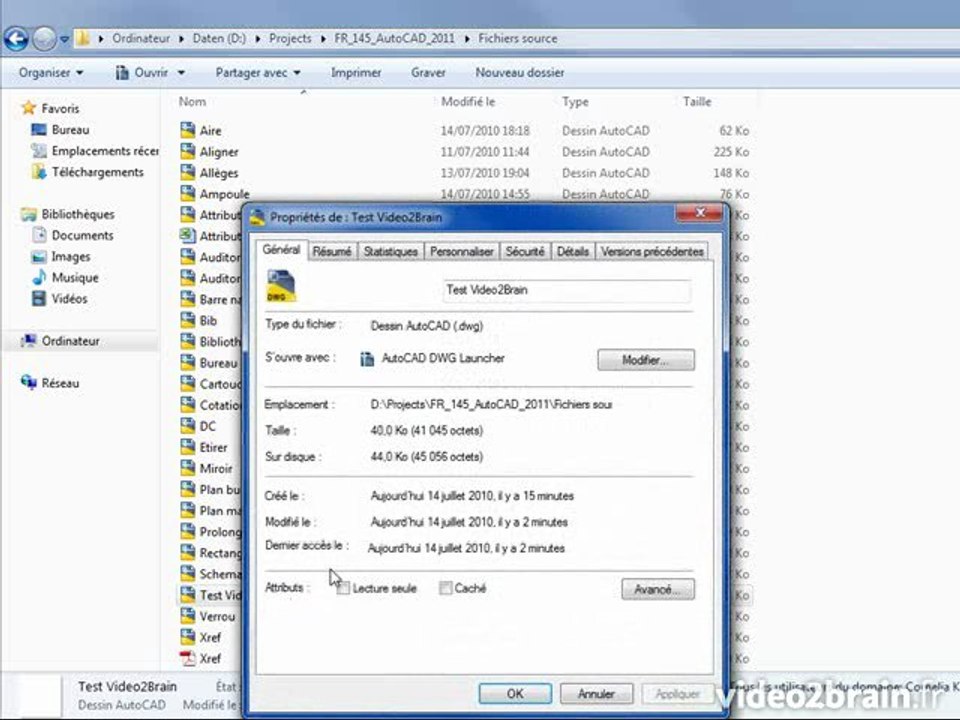The height and width of the screenshot is (720, 960).
Task: Click the AutoCAD DWG Launcher icon
Action: coord(367,359)
